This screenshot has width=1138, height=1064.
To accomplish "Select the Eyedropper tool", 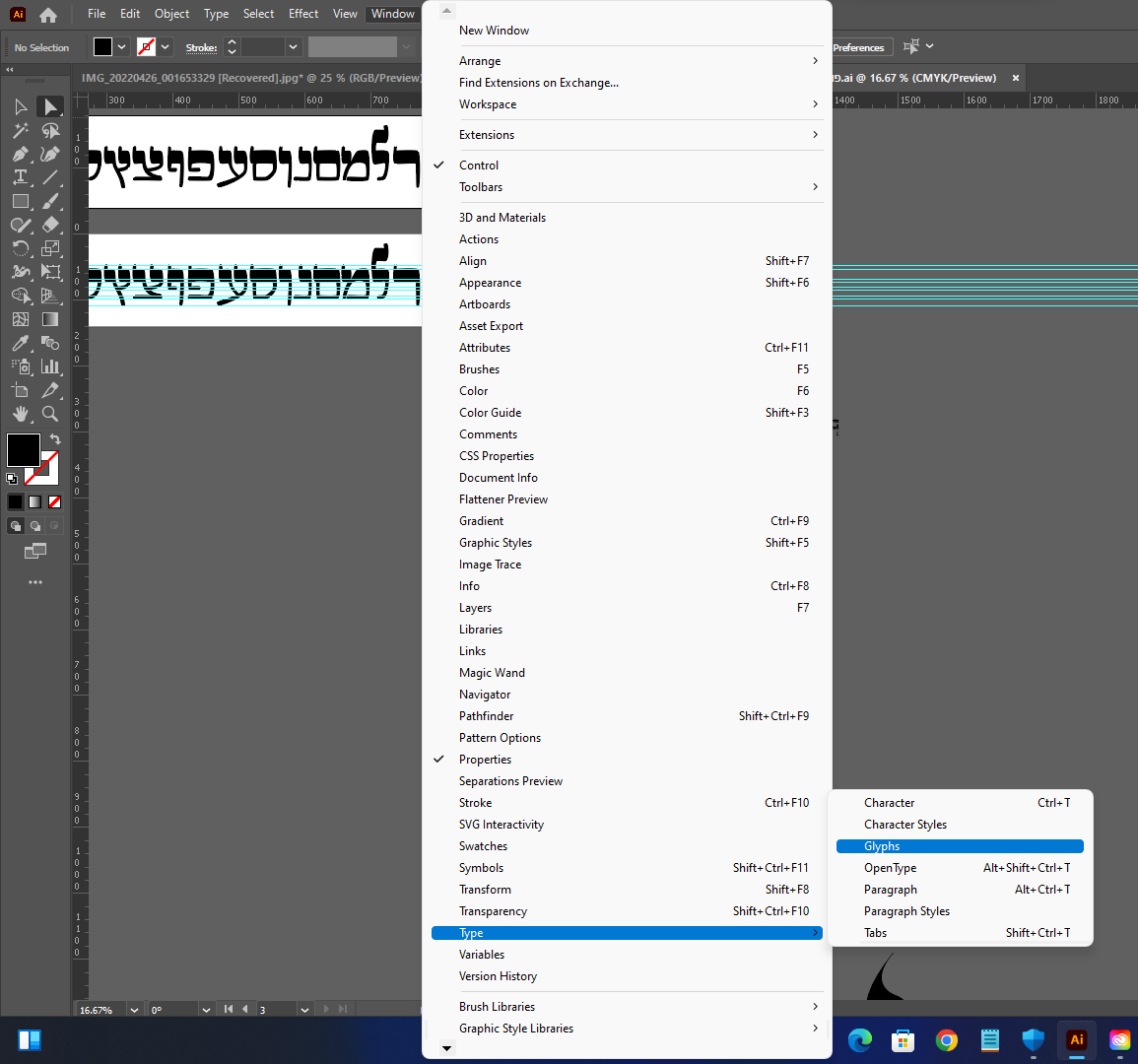I will 21,343.
